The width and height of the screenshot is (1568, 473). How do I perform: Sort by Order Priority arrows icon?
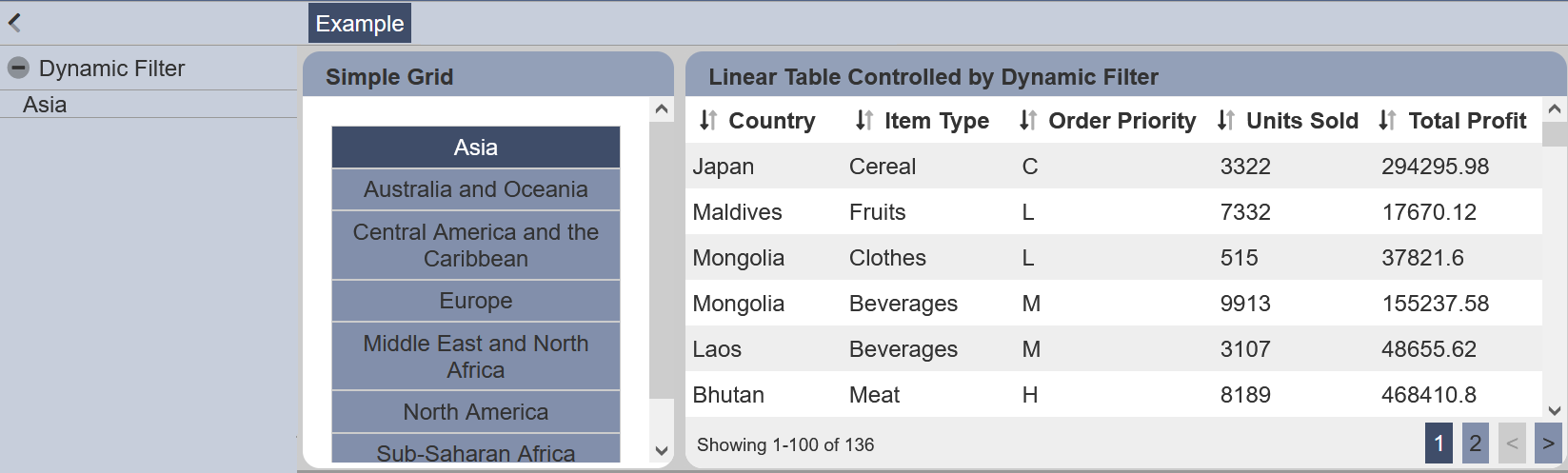point(1028,121)
